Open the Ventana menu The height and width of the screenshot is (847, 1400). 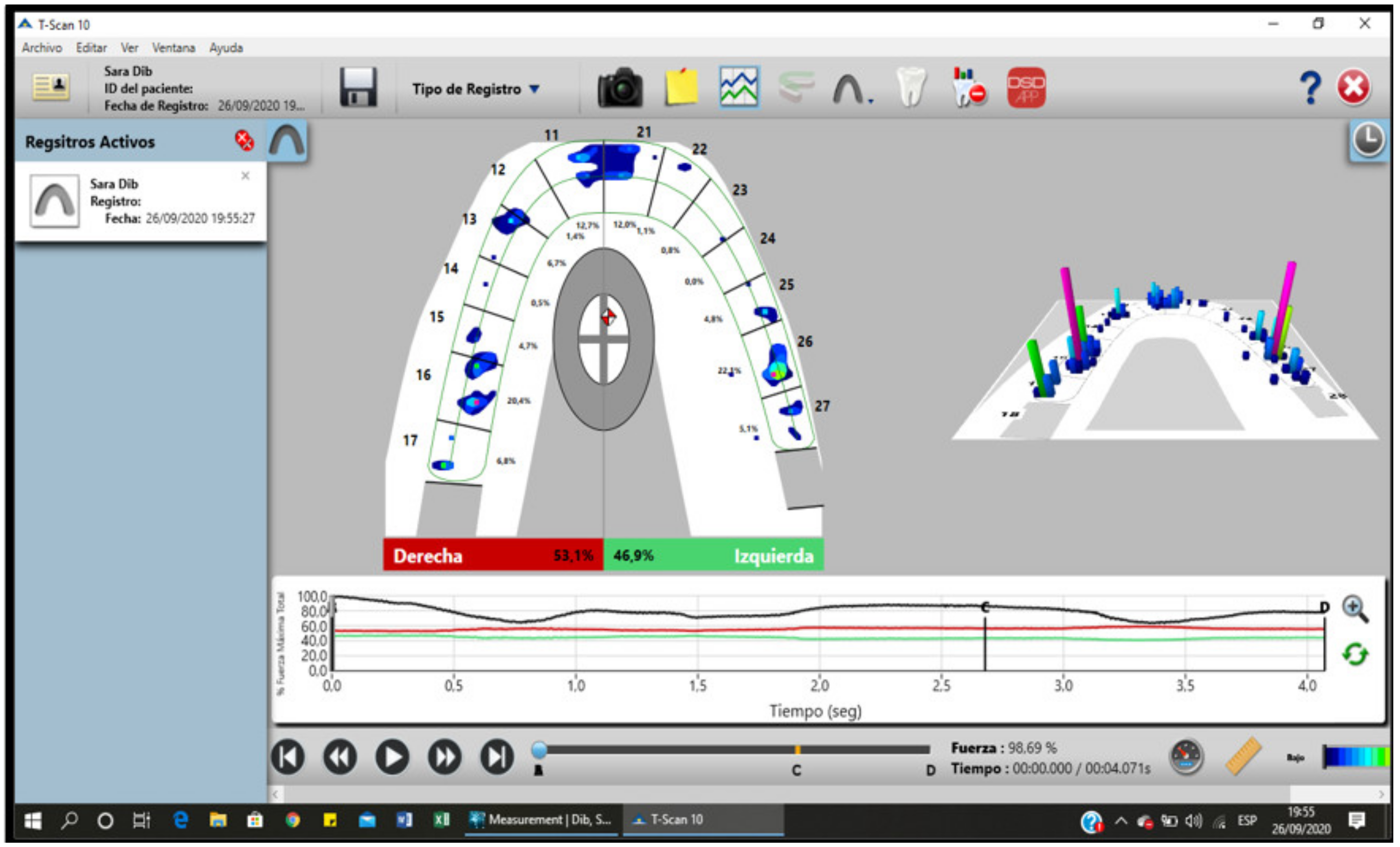(x=173, y=48)
